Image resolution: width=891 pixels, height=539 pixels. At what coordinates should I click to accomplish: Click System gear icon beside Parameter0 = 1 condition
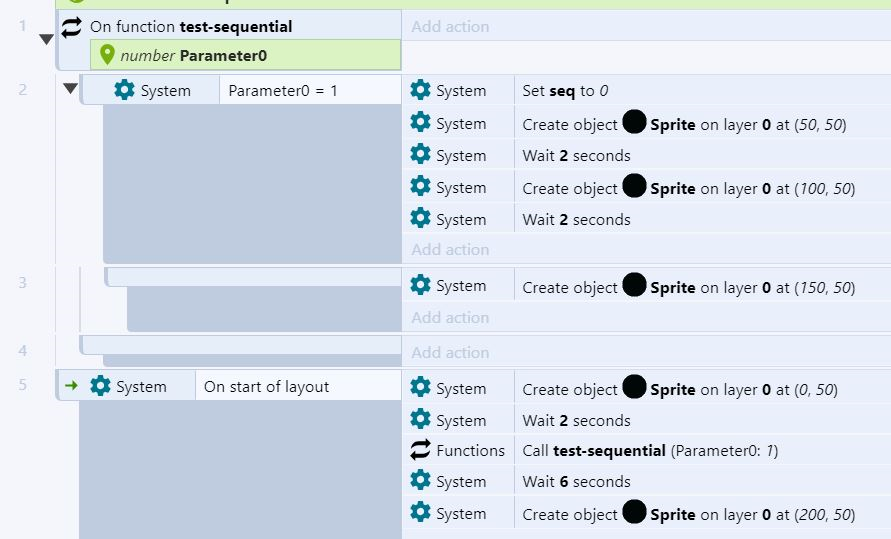click(124, 90)
